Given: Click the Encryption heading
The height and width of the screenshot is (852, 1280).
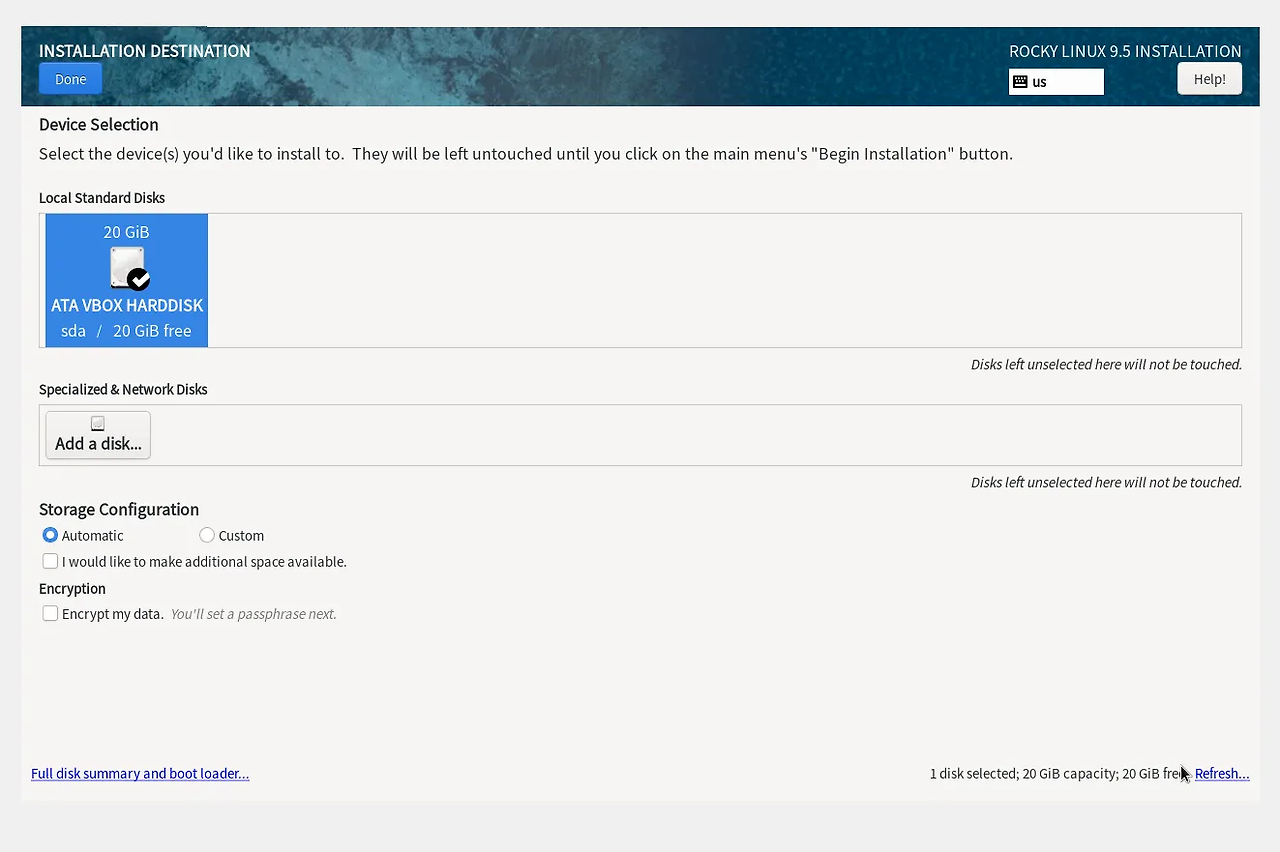Looking at the screenshot, I should (x=72, y=589).
